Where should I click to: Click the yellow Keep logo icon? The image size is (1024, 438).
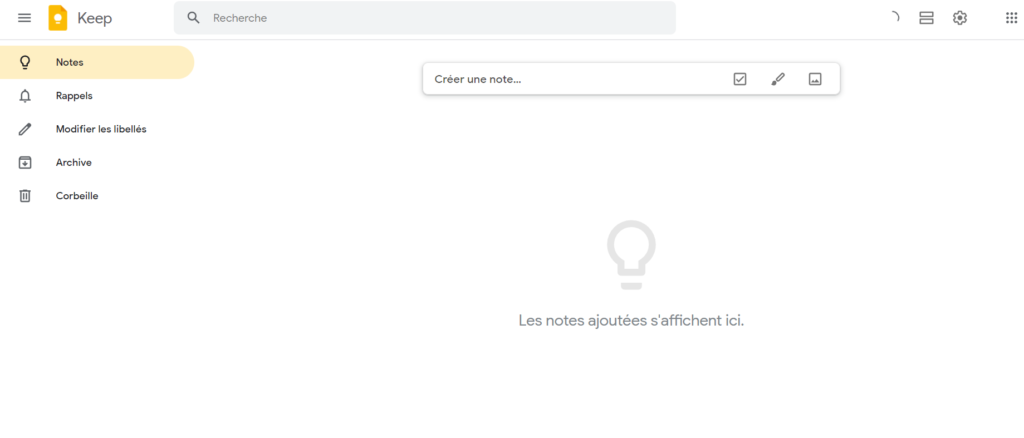point(58,18)
